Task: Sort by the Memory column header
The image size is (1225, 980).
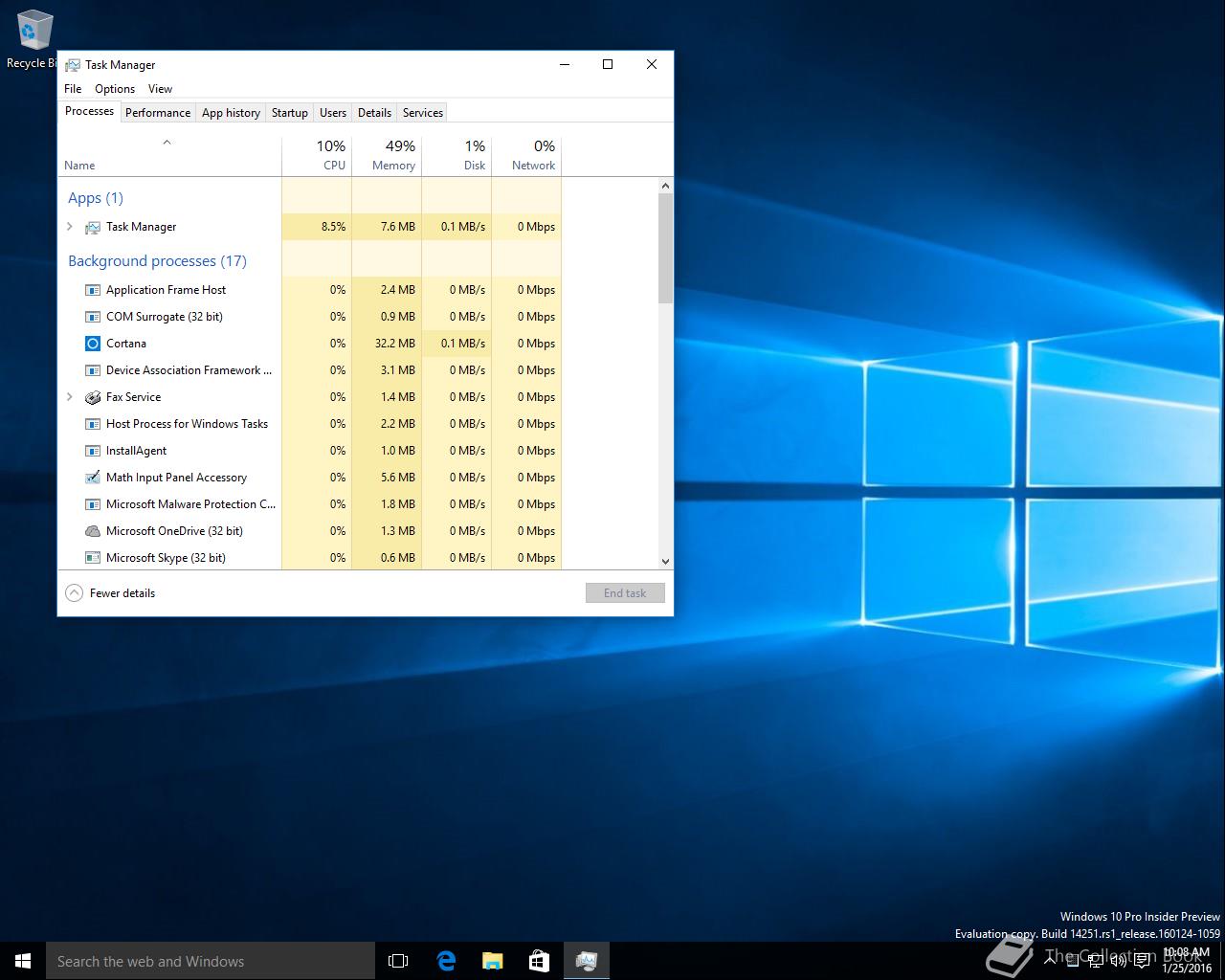Action: (x=387, y=156)
